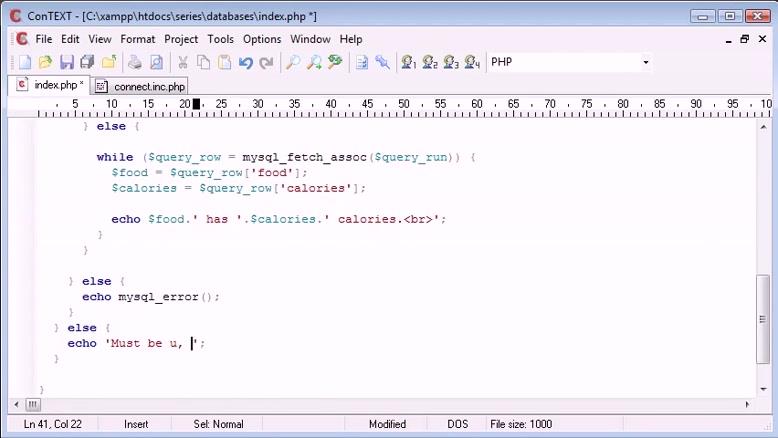Toggle word wrap with the page icon

(362, 62)
